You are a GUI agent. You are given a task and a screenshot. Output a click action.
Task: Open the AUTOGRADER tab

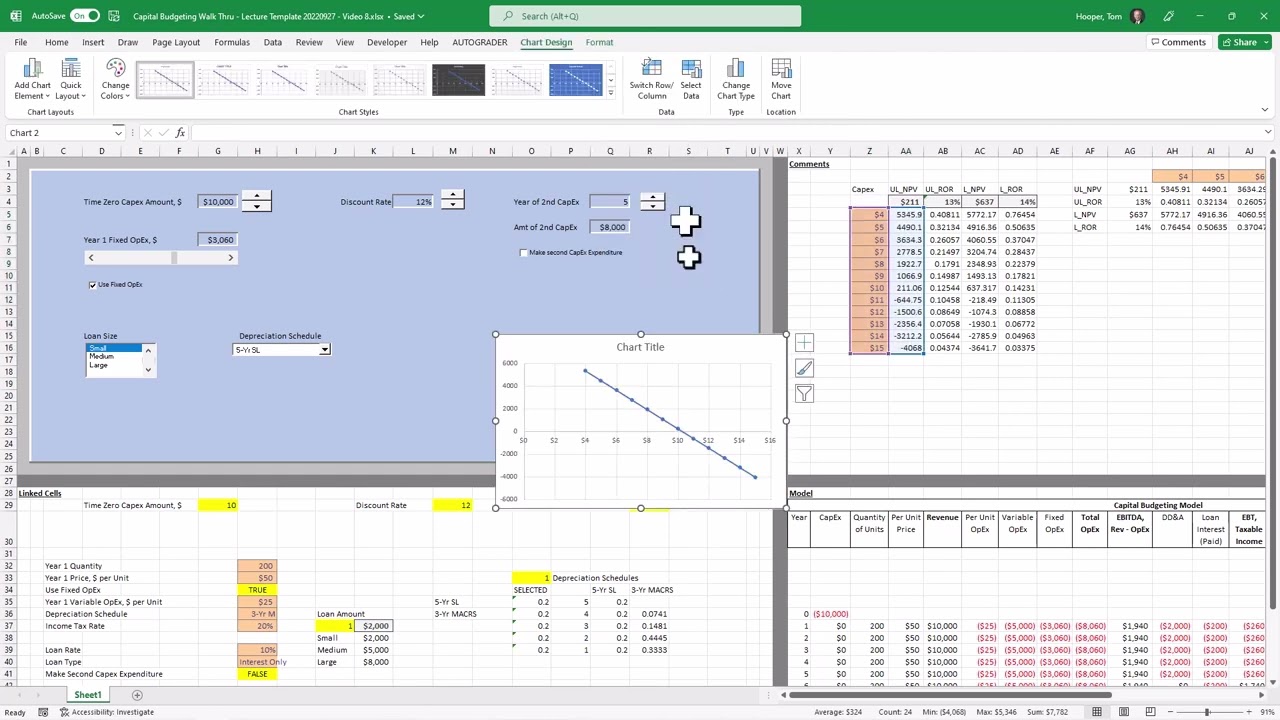click(x=480, y=42)
